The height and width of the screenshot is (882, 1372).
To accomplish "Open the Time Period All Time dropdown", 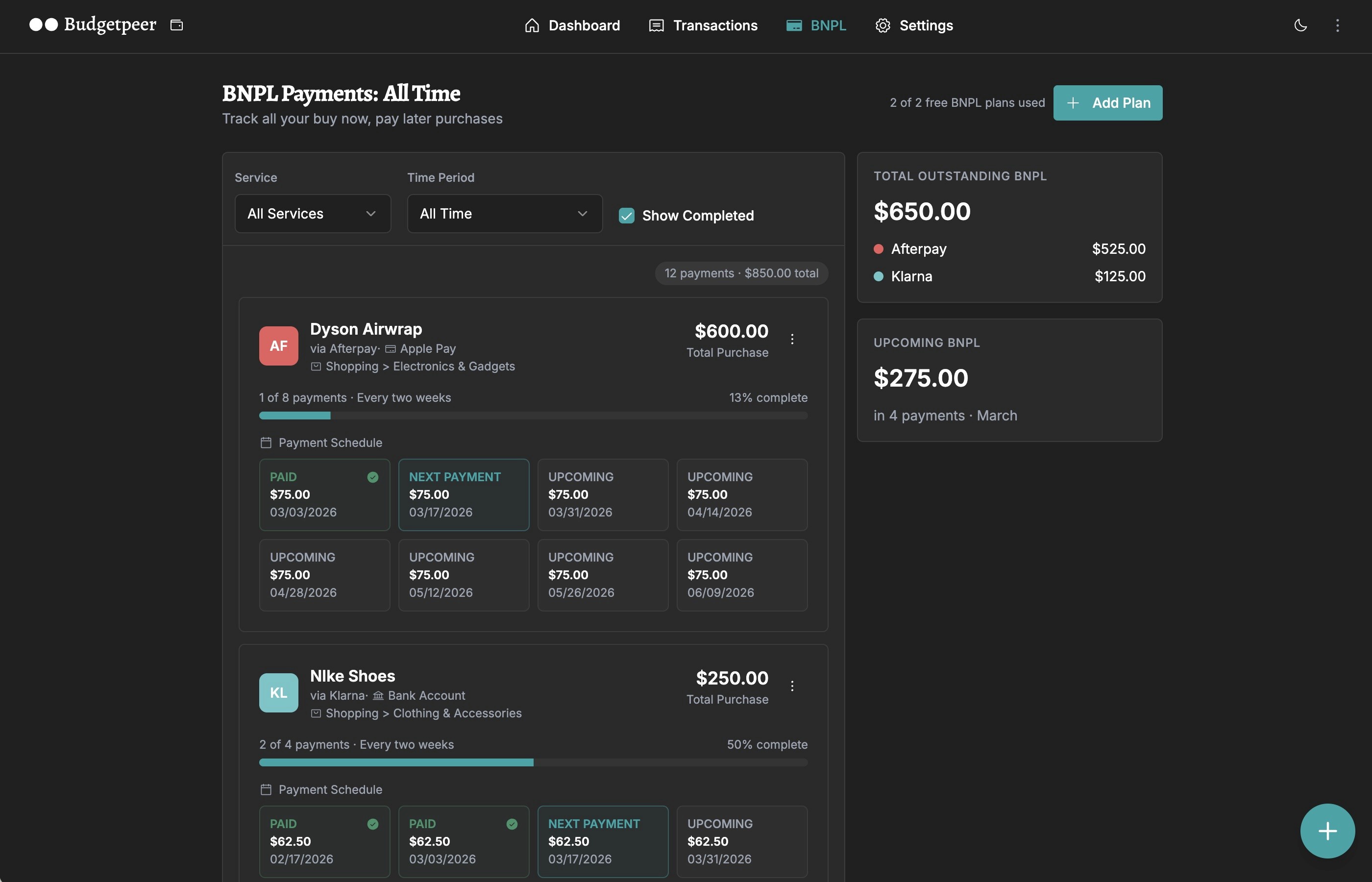I will point(504,213).
